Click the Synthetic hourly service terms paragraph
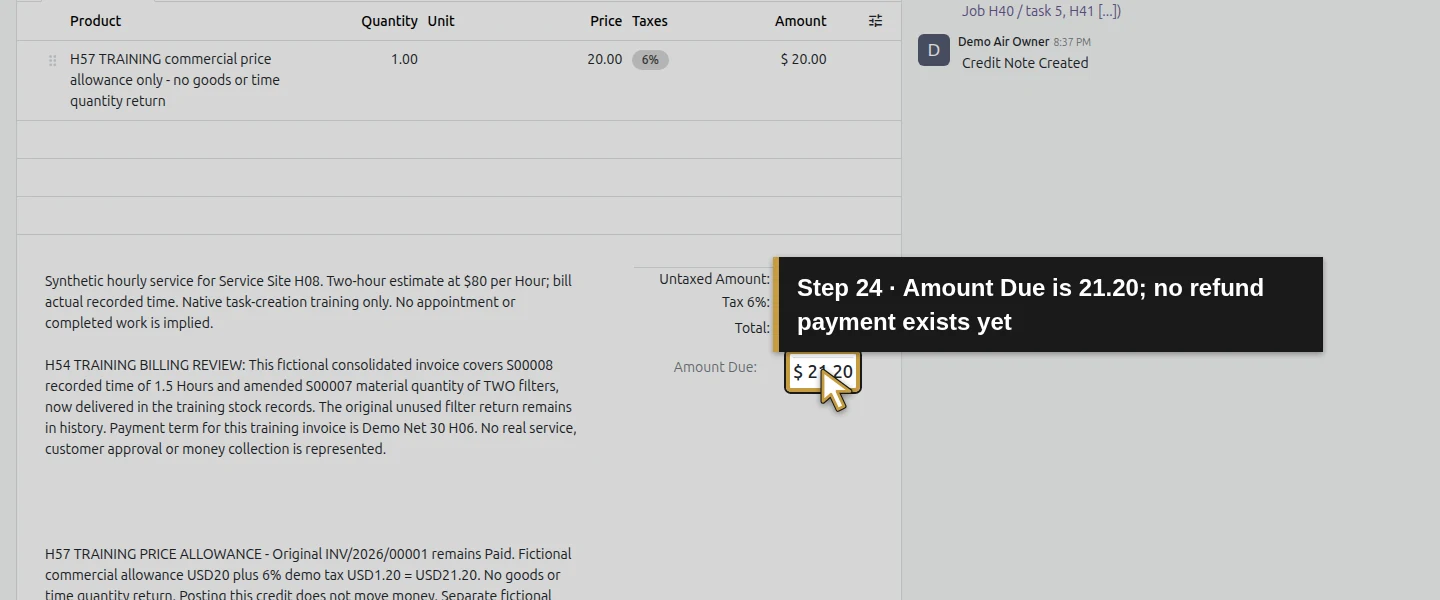Image resolution: width=1440 pixels, height=600 pixels. 309,302
